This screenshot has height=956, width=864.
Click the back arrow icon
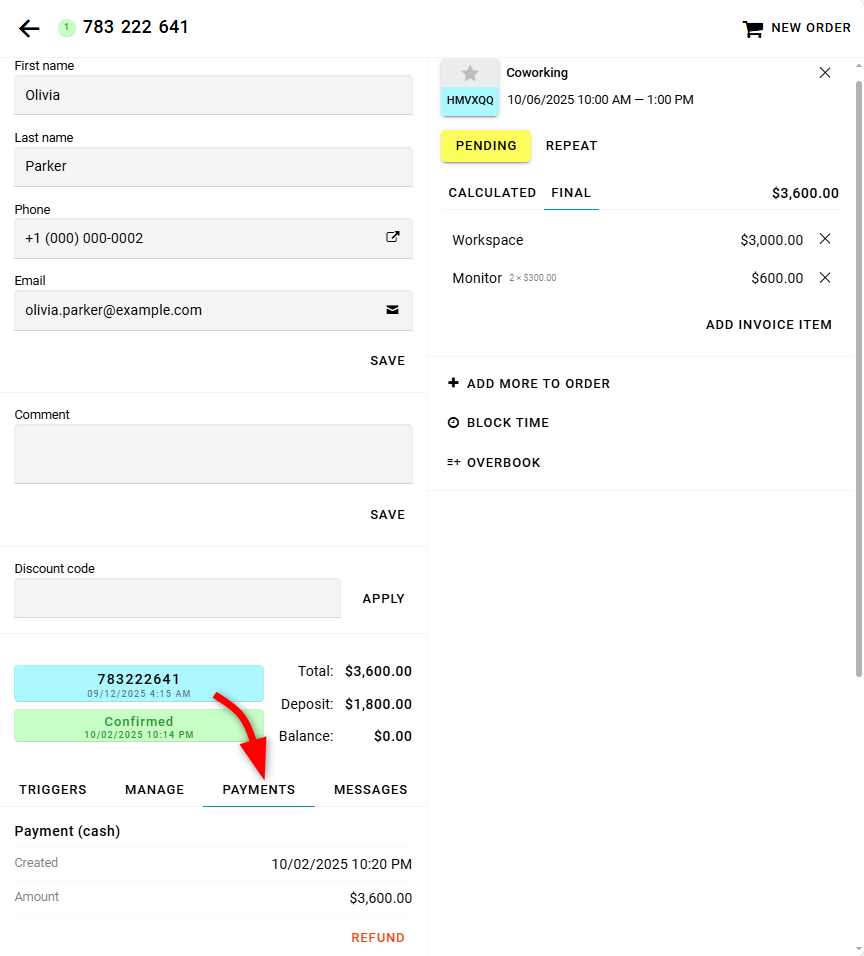(x=29, y=28)
